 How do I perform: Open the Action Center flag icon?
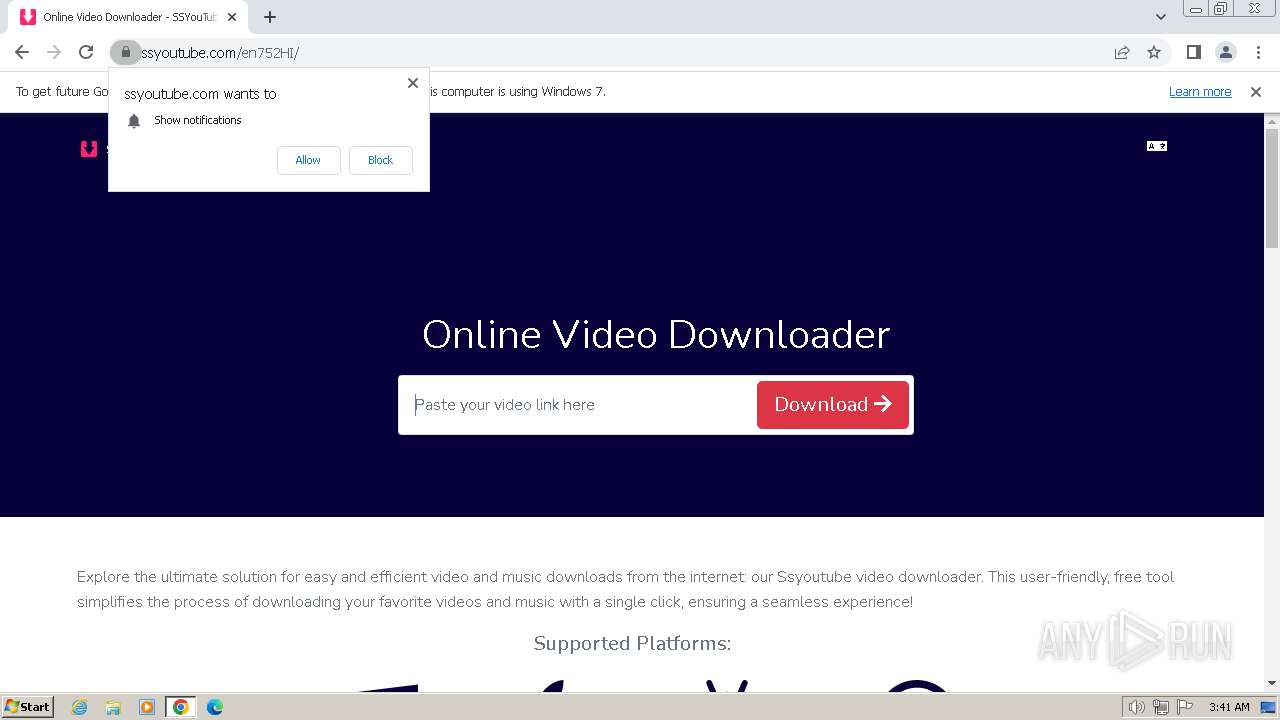coord(1185,707)
